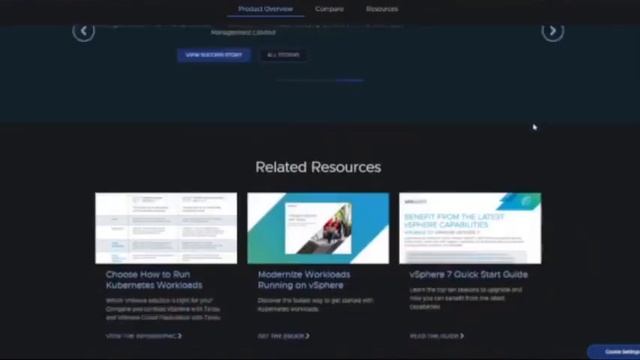640x360 pixels.
Task: Go to previous success story carousel arrow
Action: point(84,31)
